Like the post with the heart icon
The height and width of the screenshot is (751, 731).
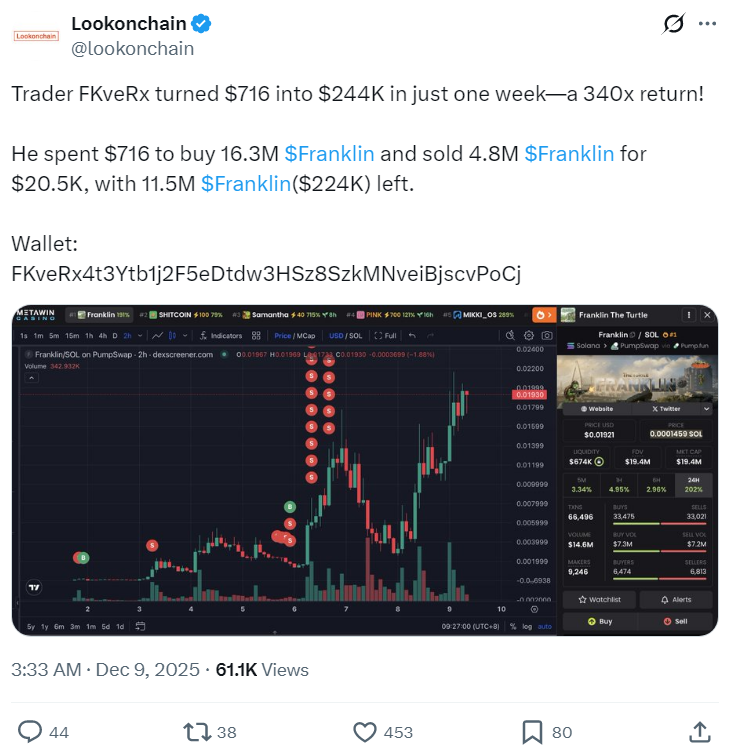pos(366,731)
